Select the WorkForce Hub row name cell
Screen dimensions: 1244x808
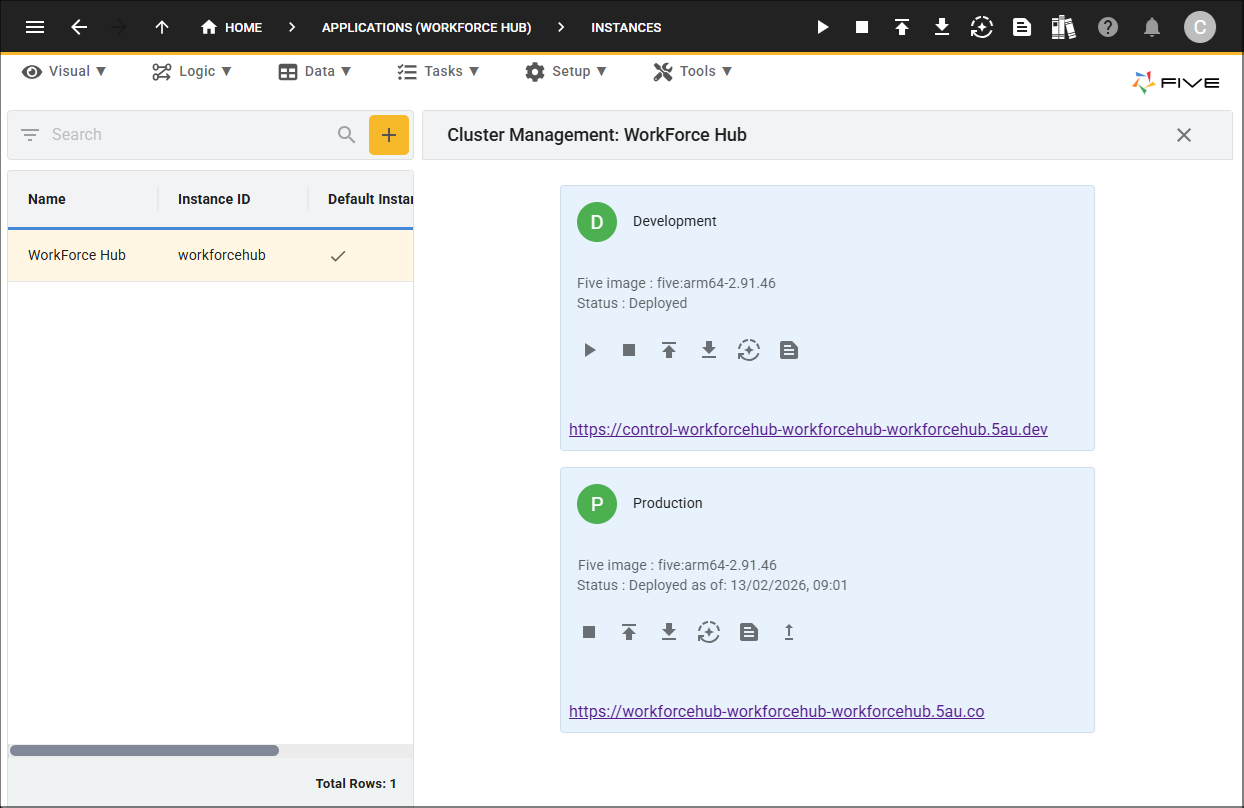pyautogui.click(x=77, y=255)
